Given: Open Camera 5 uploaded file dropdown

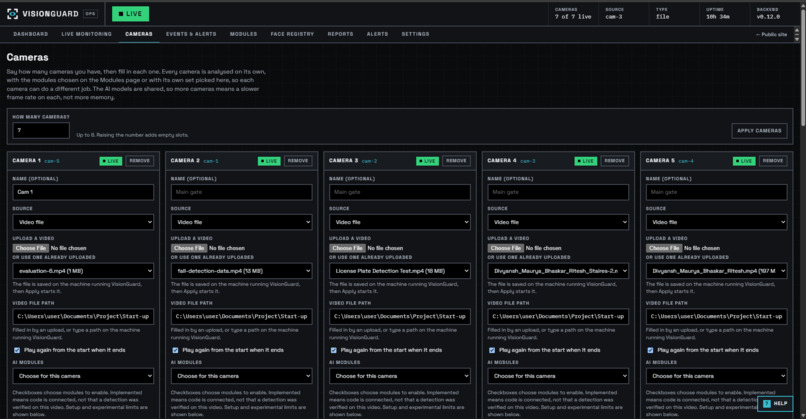Looking at the screenshot, I should tap(716, 270).
